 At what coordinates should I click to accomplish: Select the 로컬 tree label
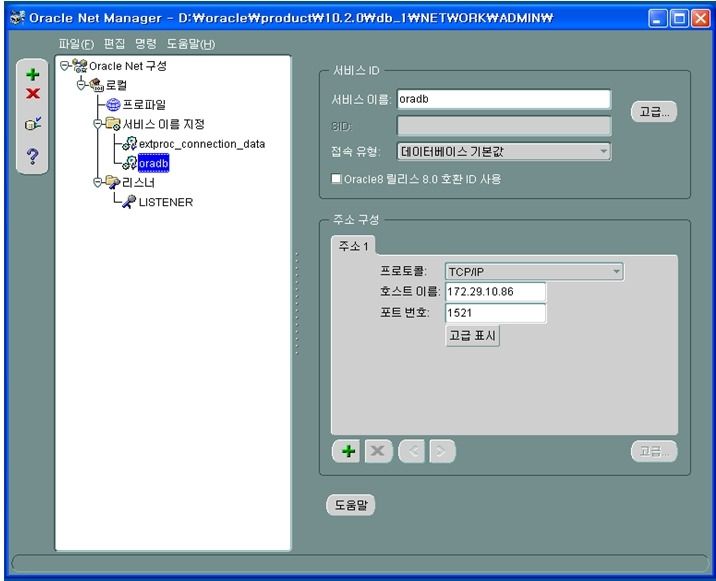(116, 85)
